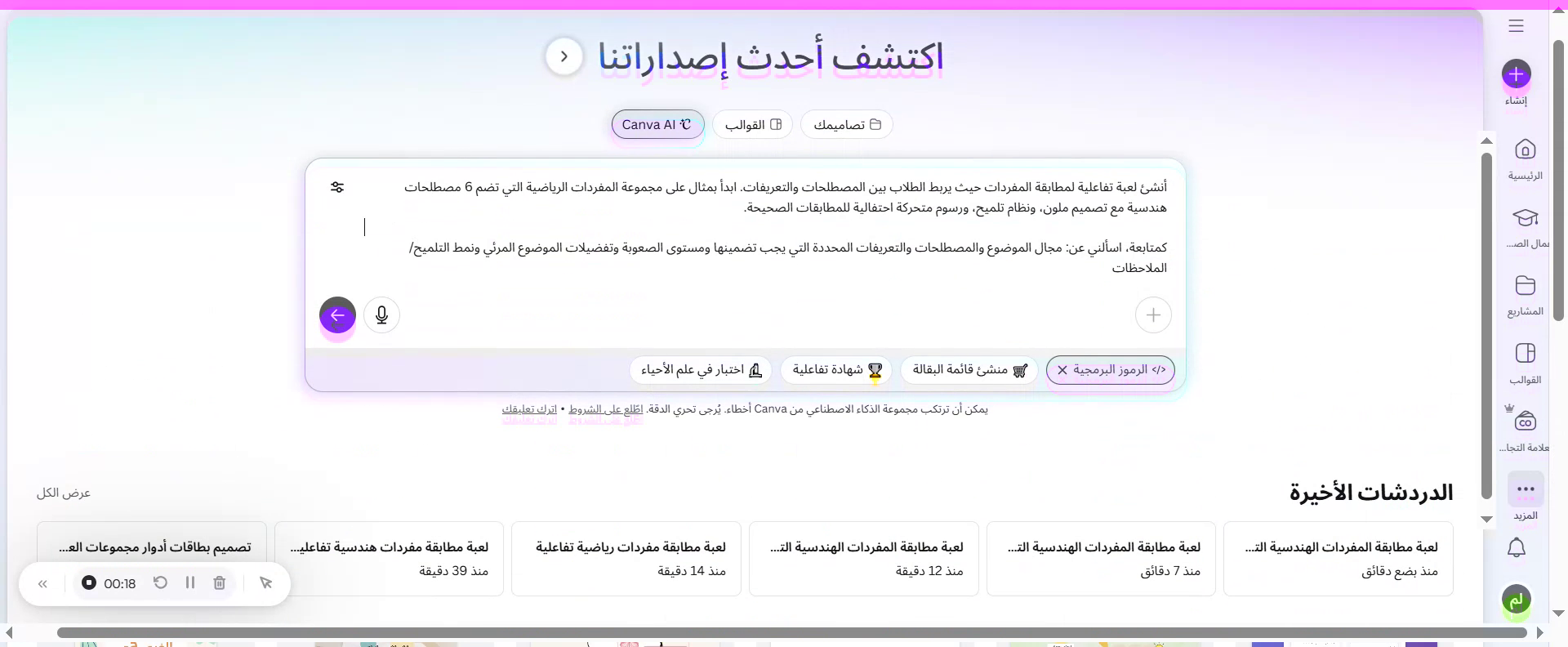Open the green profile avatar
1568x647 pixels.
click(x=1516, y=600)
